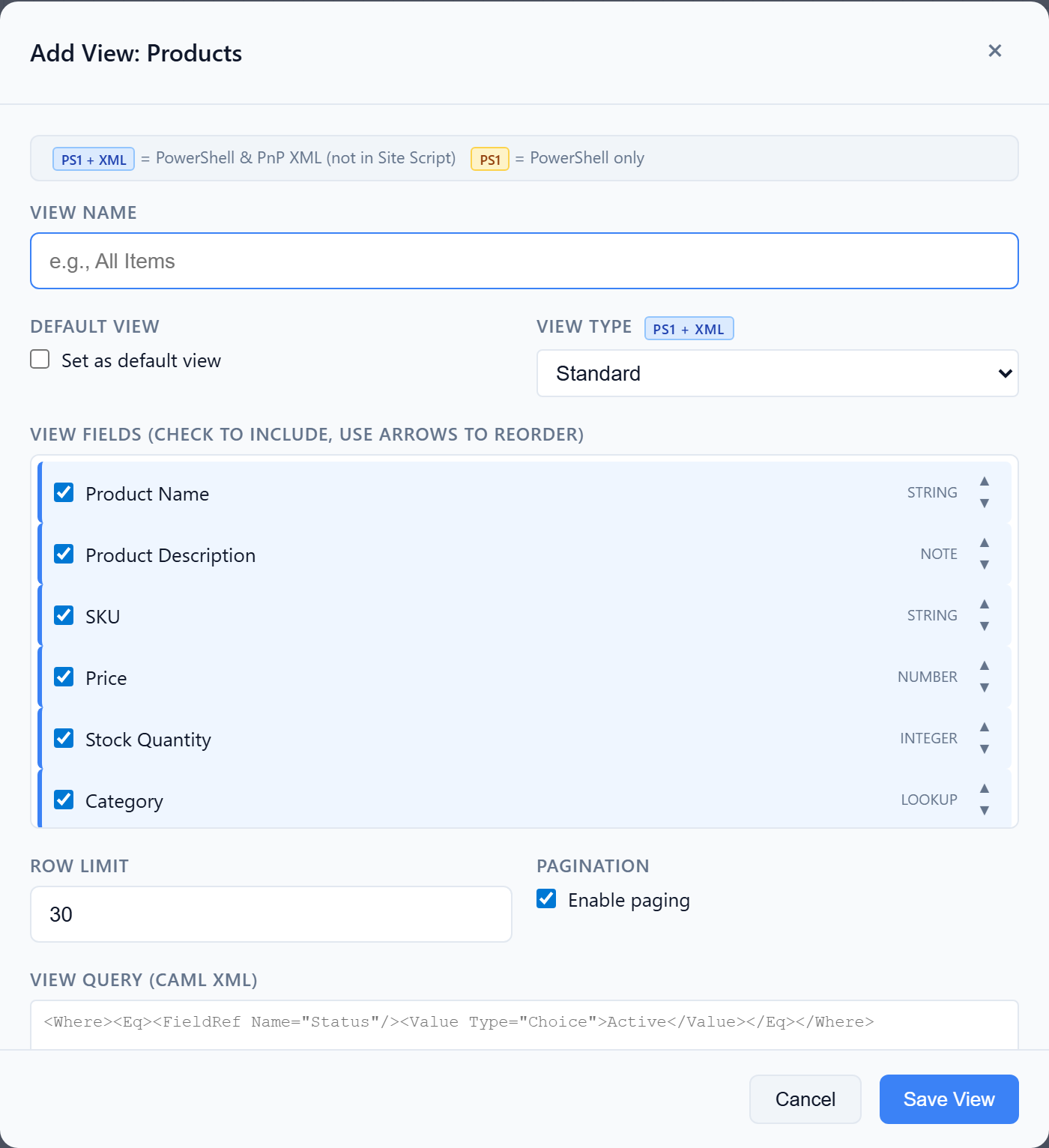The image size is (1049, 1148).
Task: Move Product Name field up
Action: tap(985, 481)
